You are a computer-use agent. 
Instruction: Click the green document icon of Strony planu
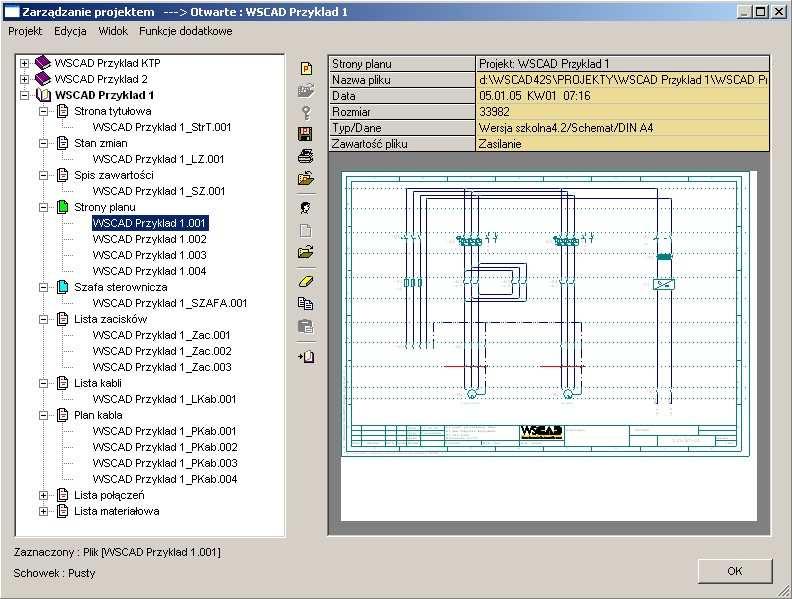click(62, 207)
